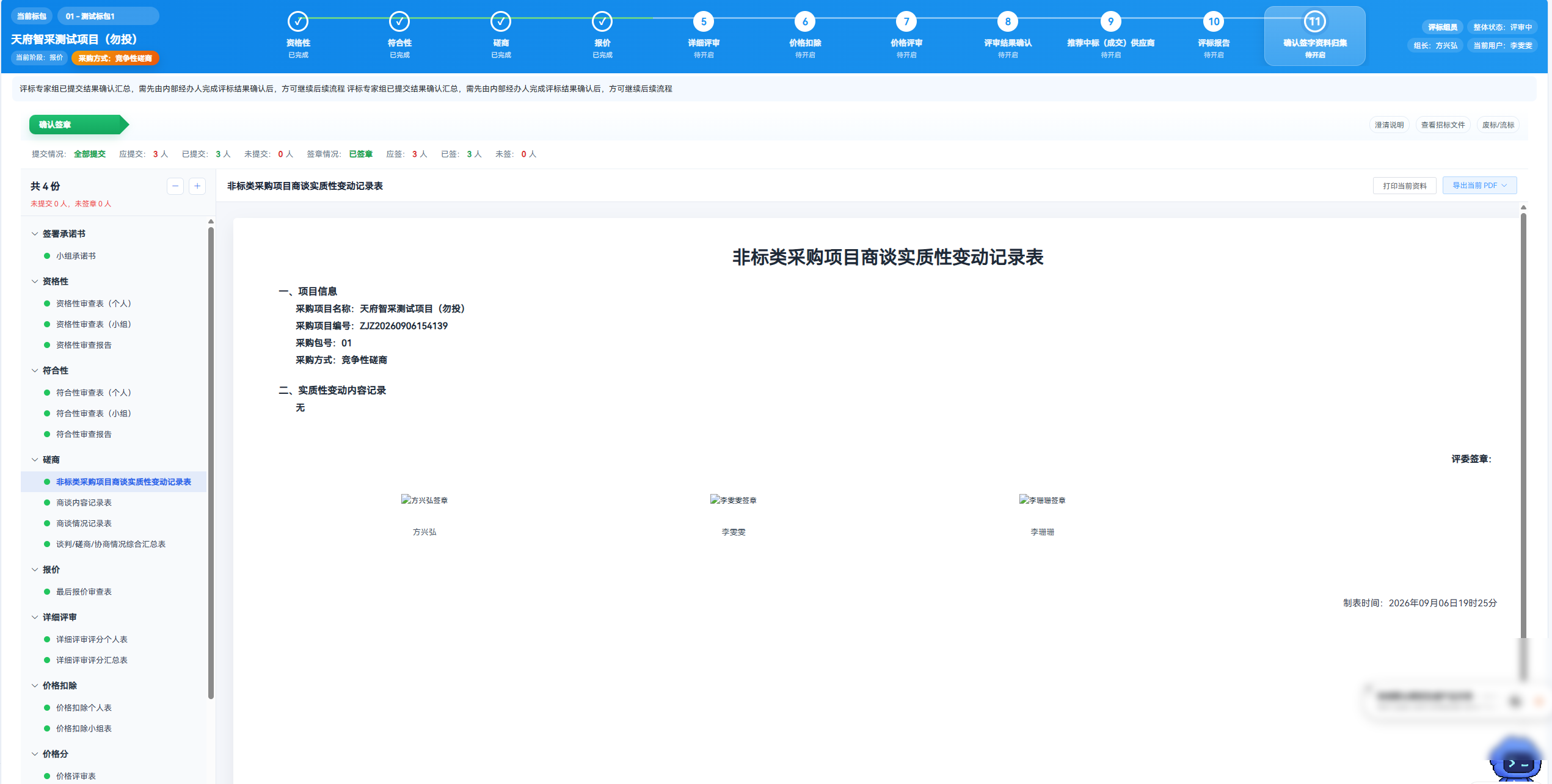
Task: Click the 查看招标文件 button
Action: [1443, 125]
